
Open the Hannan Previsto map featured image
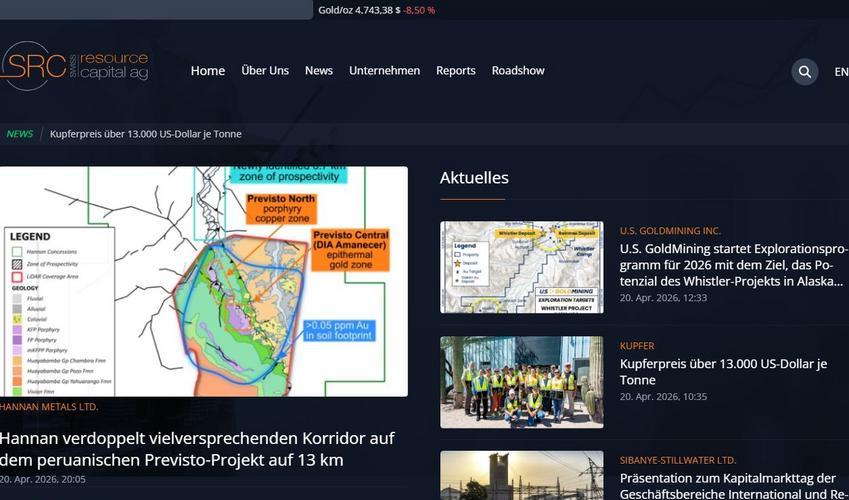pos(204,281)
